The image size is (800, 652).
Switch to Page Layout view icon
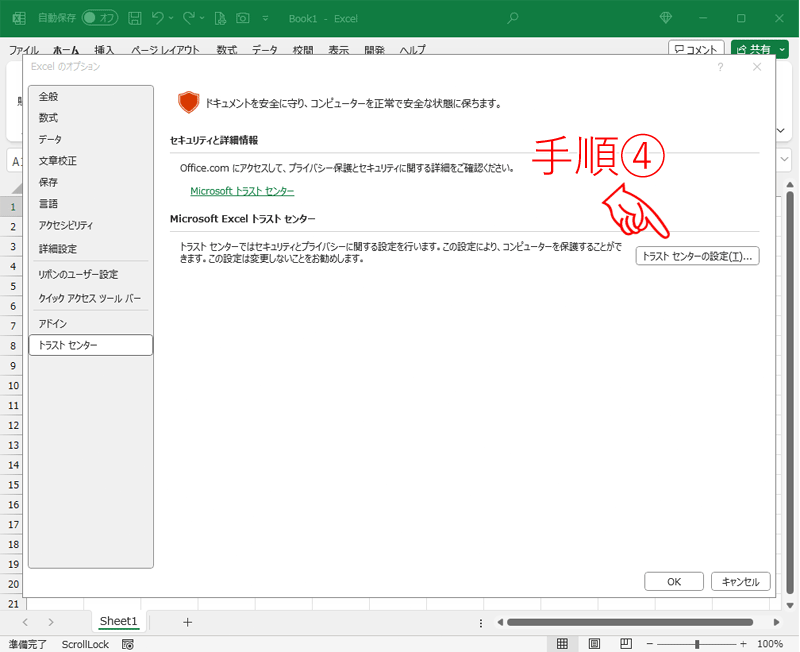(594, 644)
